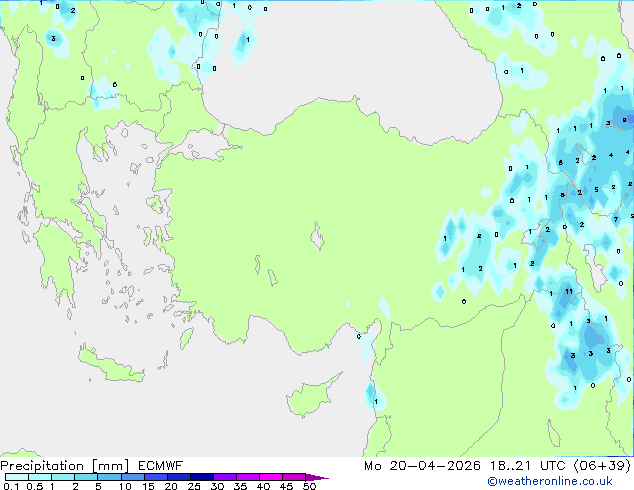Click the '11' precipitation value on the map

pos(569,291)
